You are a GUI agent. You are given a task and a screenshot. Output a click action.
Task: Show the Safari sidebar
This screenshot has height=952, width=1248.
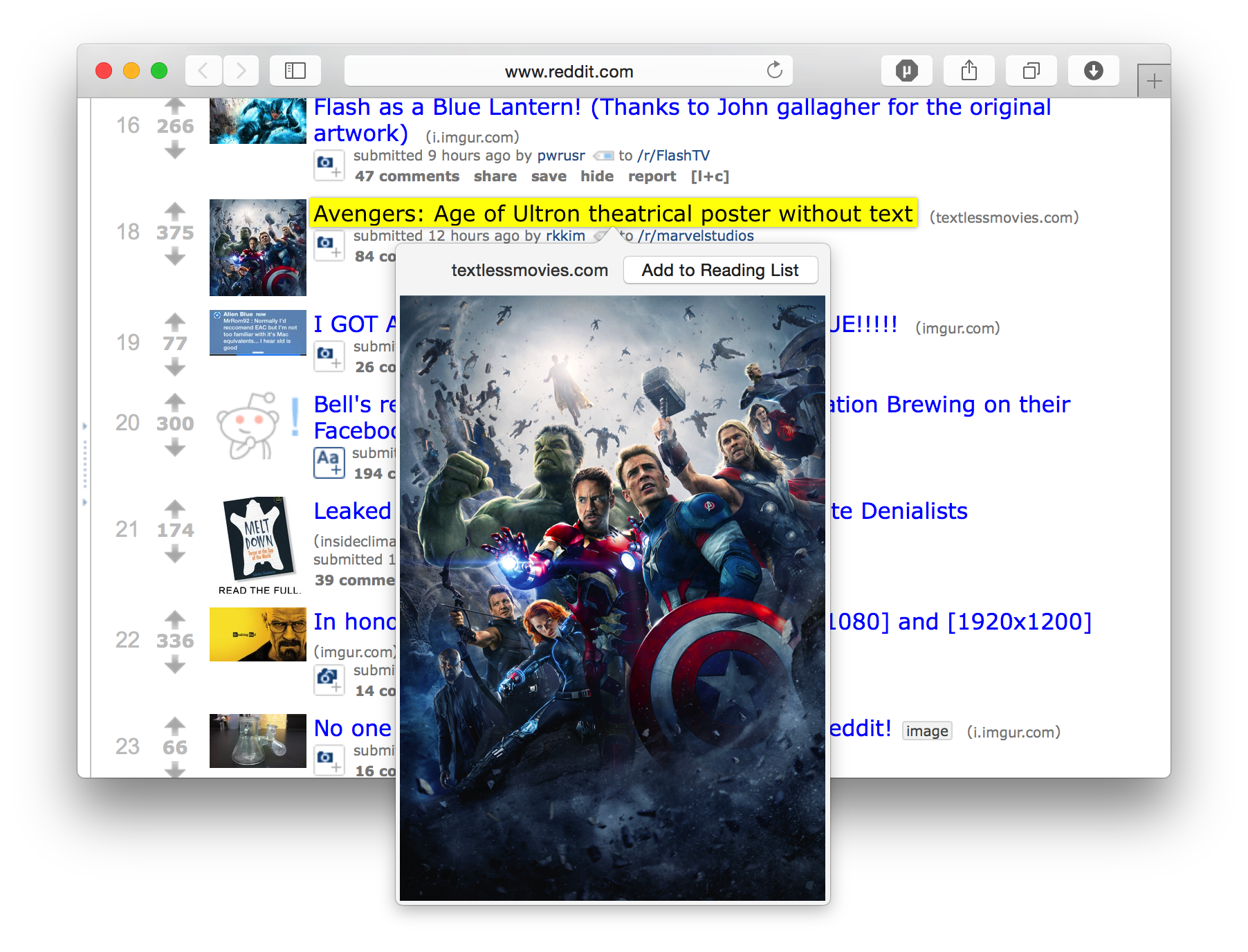click(x=295, y=71)
